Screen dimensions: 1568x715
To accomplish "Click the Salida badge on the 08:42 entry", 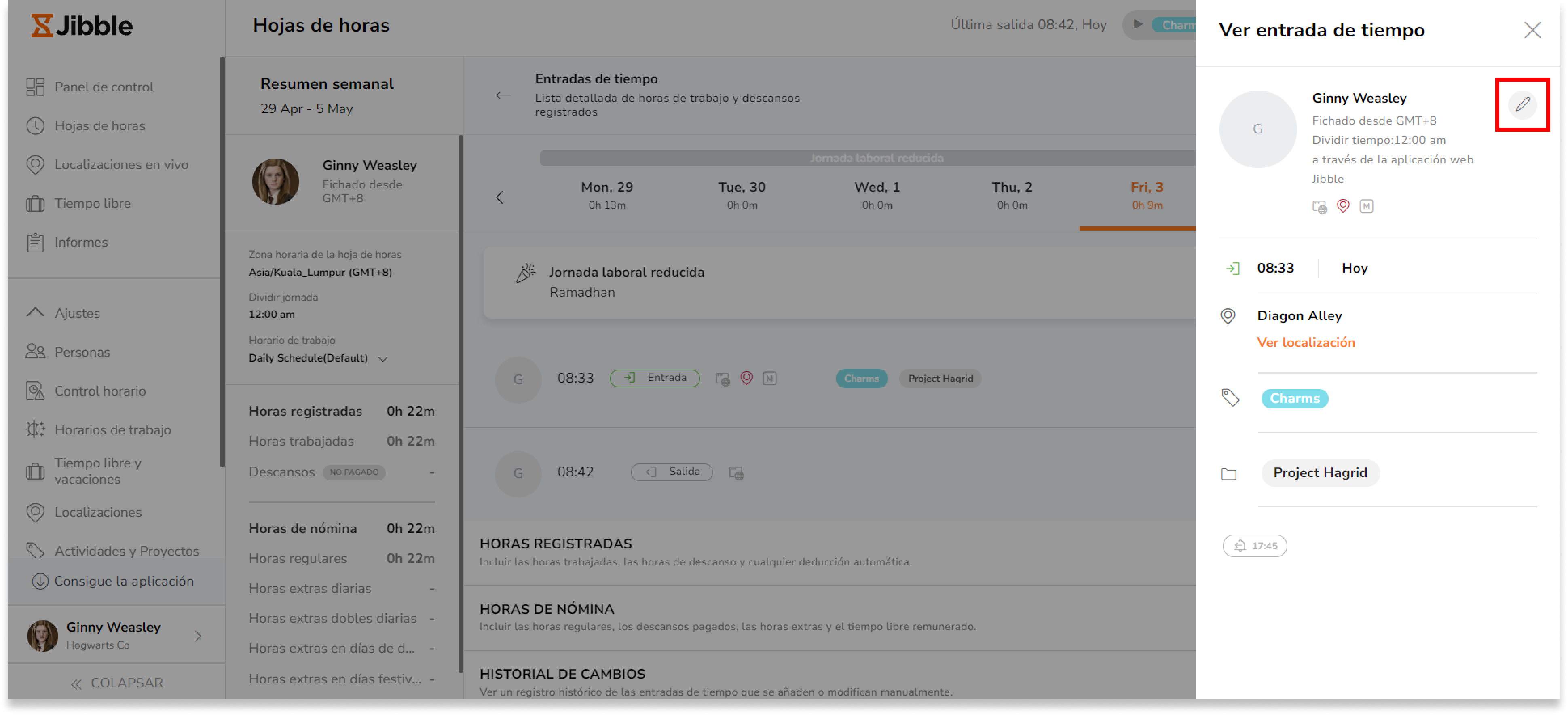I will pyautogui.click(x=671, y=472).
